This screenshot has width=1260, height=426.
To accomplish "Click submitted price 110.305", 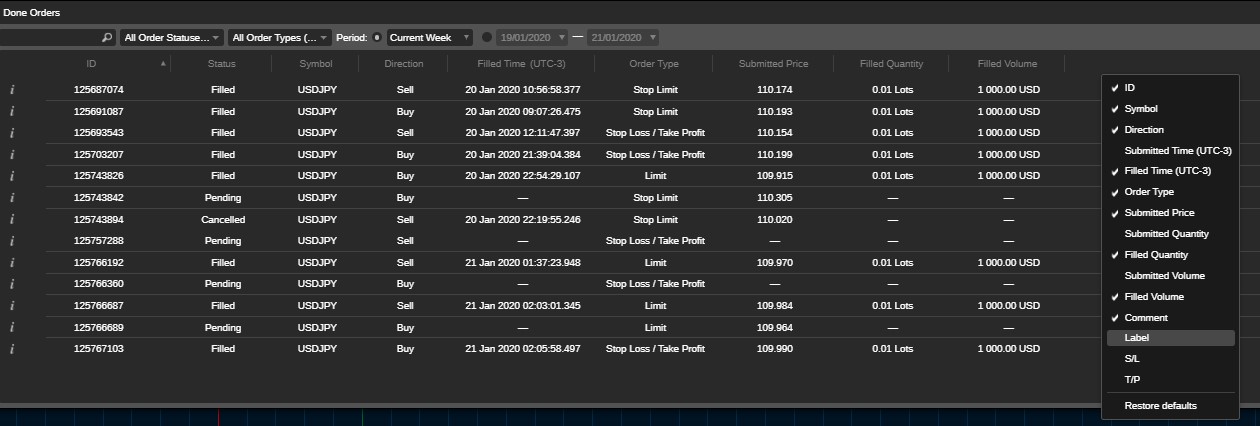I will [x=775, y=198].
